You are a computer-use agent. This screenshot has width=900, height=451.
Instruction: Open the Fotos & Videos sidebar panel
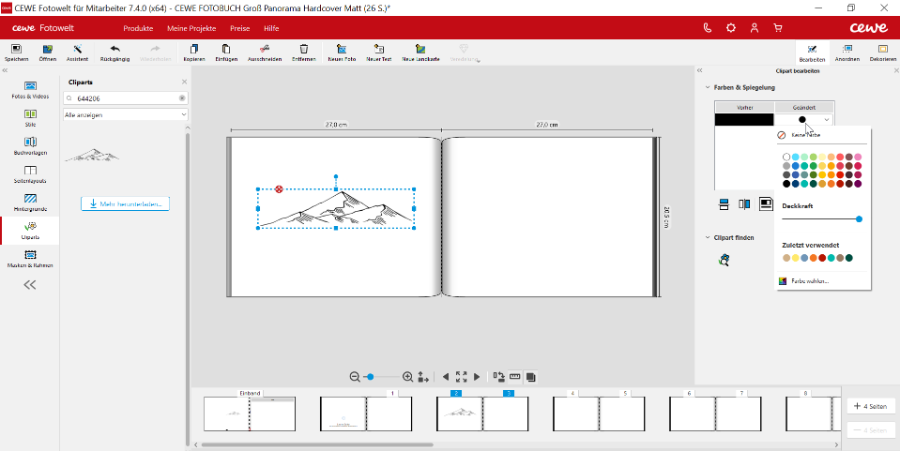(x=30, y=90)
